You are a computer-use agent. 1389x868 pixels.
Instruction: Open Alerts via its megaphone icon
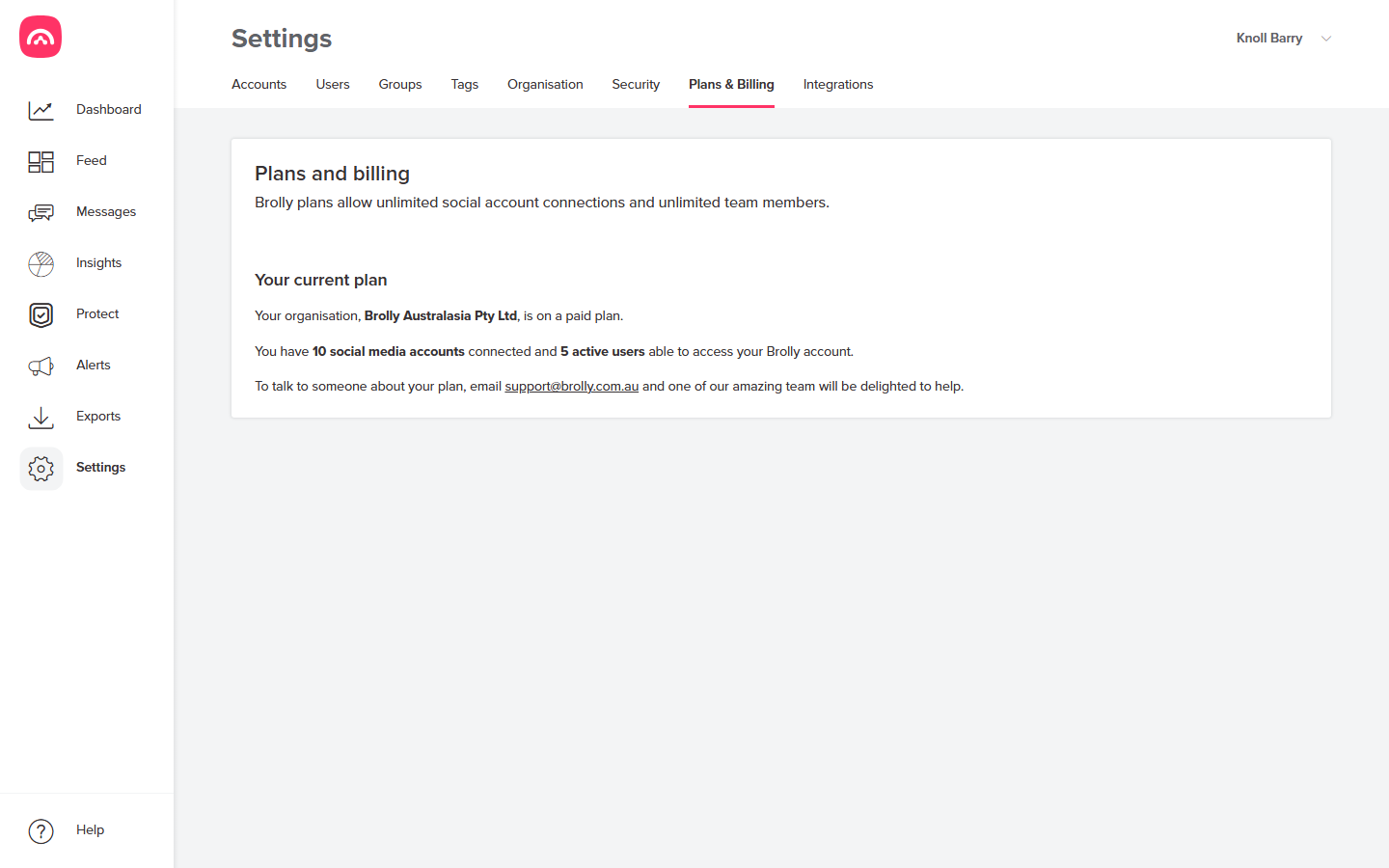click(41, 366)
